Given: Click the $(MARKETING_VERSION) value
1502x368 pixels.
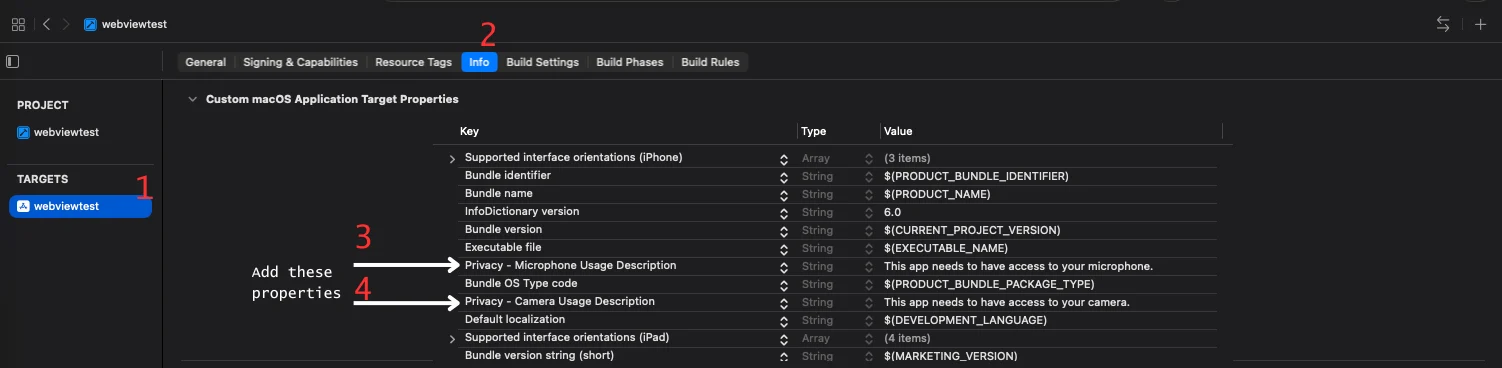Looking at the screenshot, I should tap(951, 357).
